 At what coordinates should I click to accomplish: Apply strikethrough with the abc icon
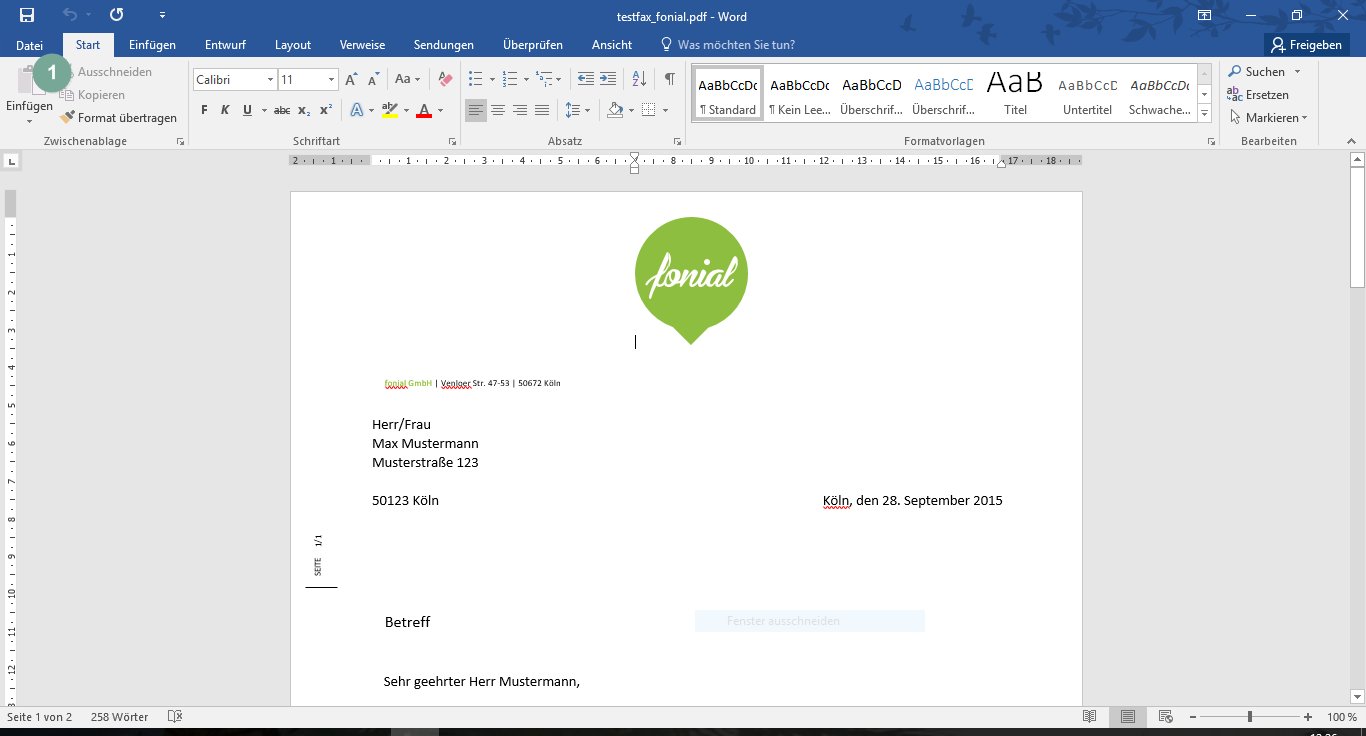[282, 110]
